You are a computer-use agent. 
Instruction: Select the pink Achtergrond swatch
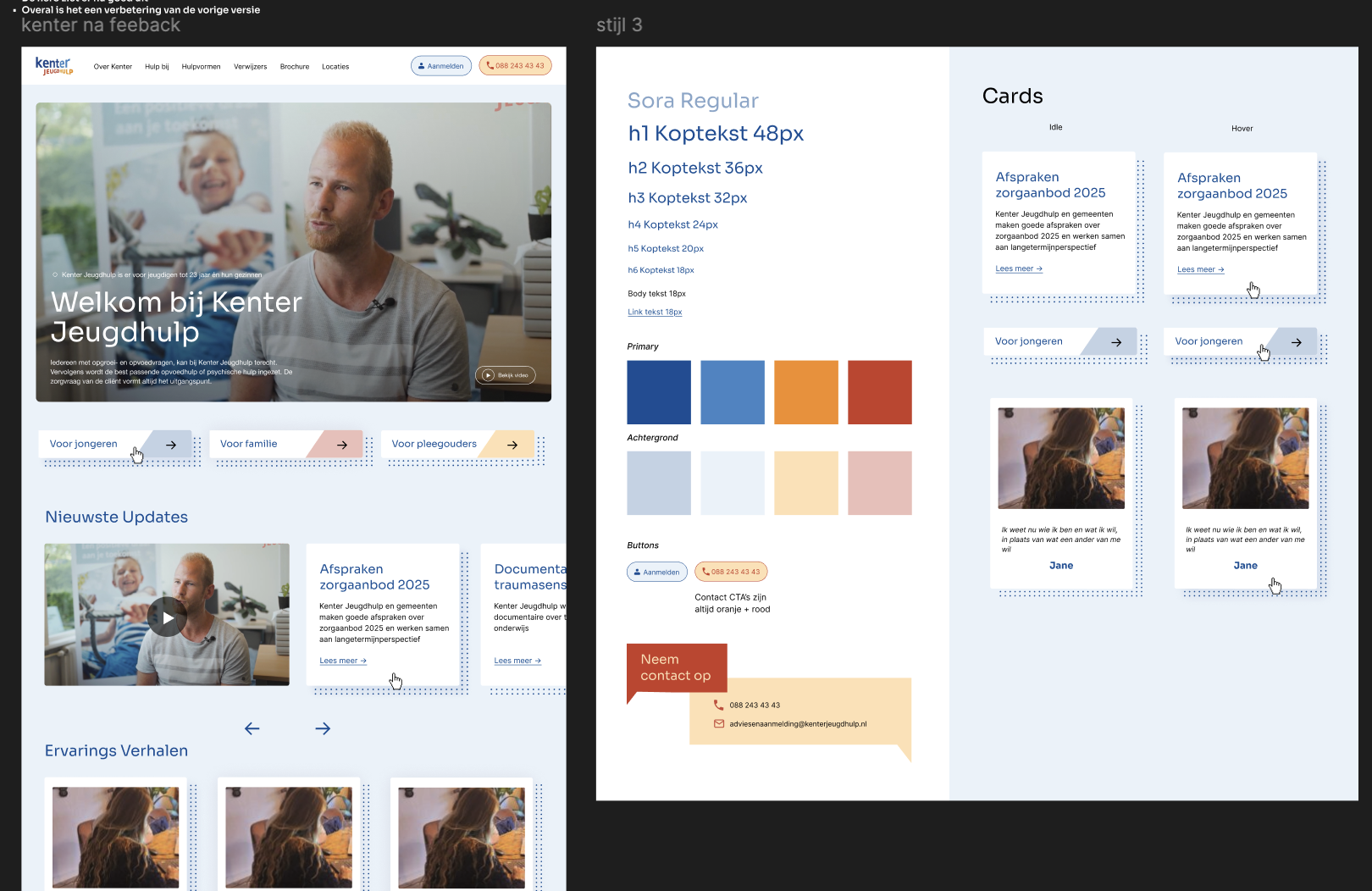point(880,483)
